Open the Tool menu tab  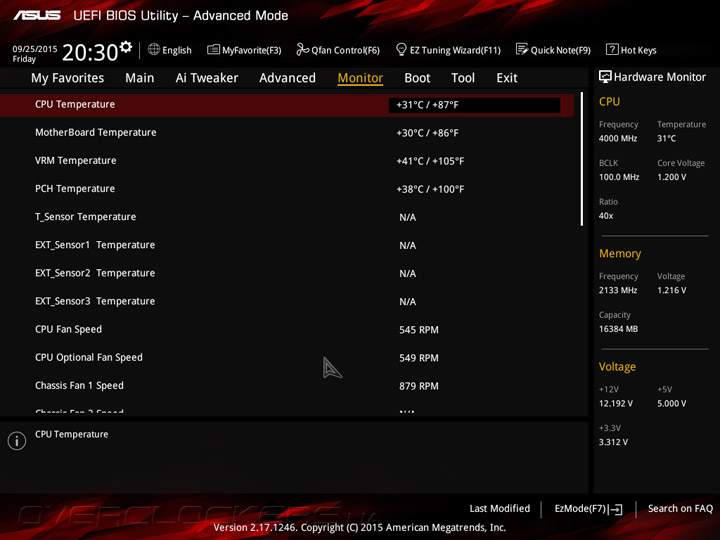point(463,78)
